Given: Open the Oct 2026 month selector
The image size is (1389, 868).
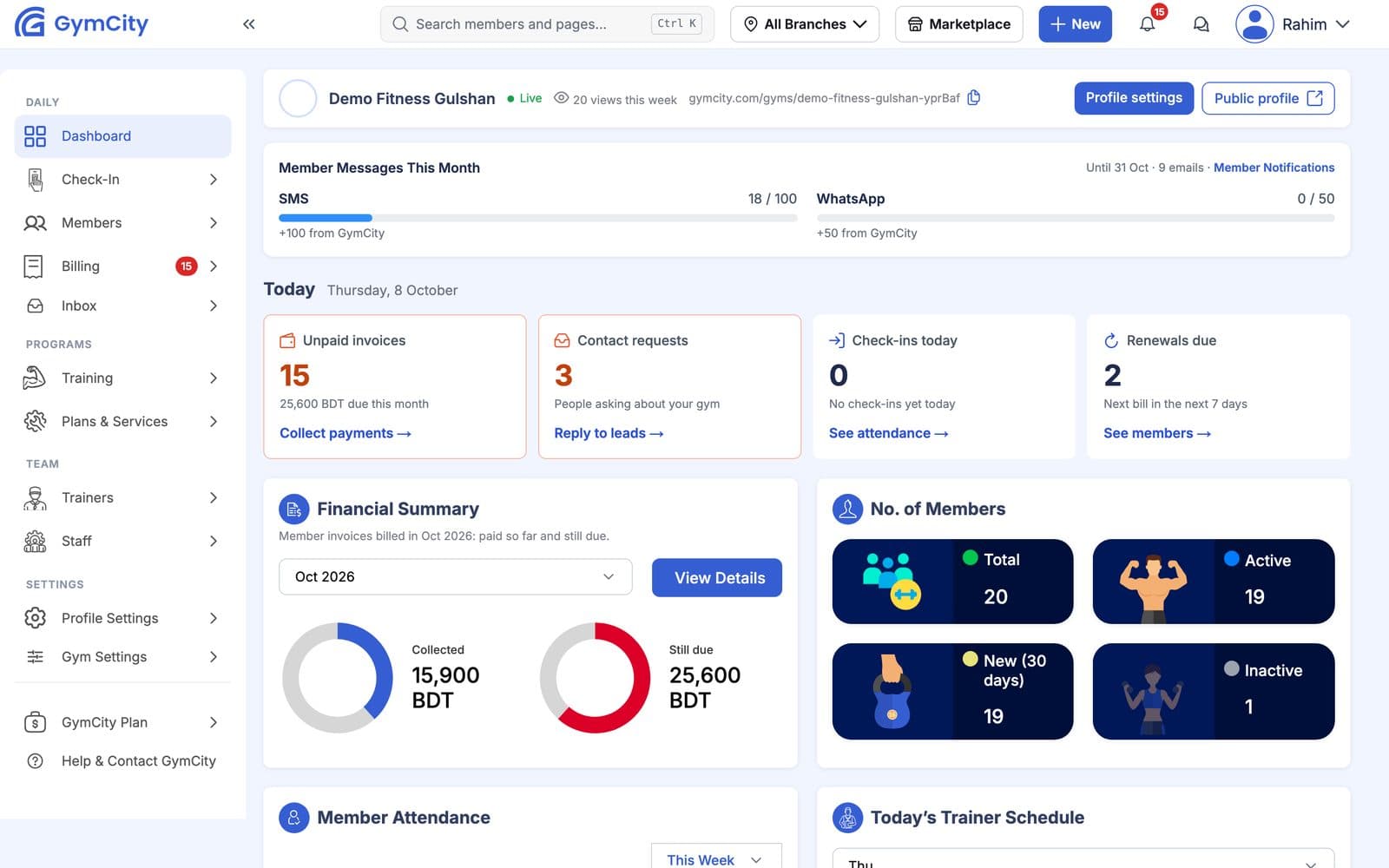Looking at the screenshot, I should (455, 577).
